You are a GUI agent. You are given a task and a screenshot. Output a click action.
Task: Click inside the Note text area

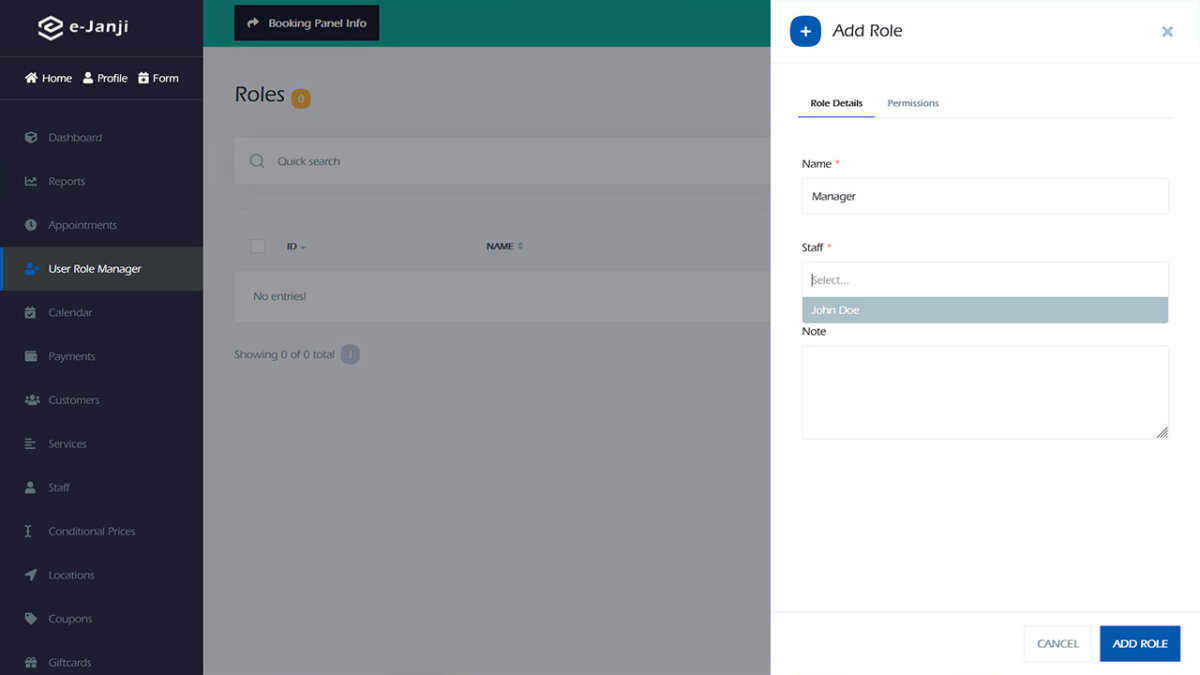[x=985, y=392]
